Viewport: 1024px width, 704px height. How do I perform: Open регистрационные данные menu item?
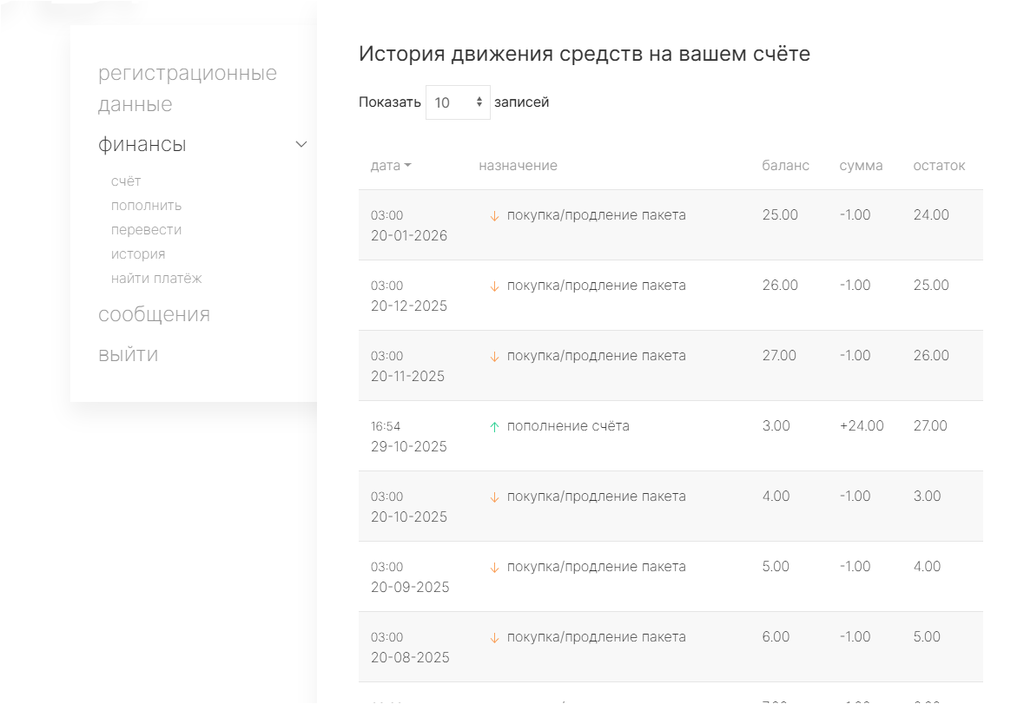[187, 89]
